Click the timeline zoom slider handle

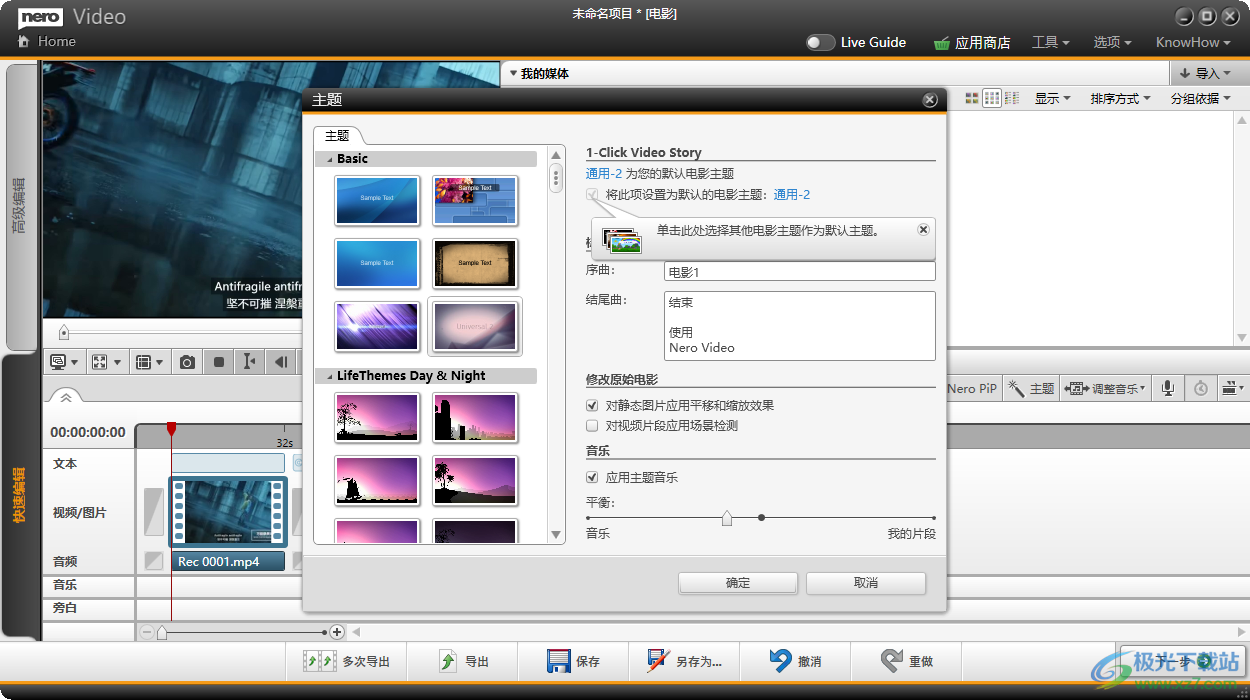162,632
